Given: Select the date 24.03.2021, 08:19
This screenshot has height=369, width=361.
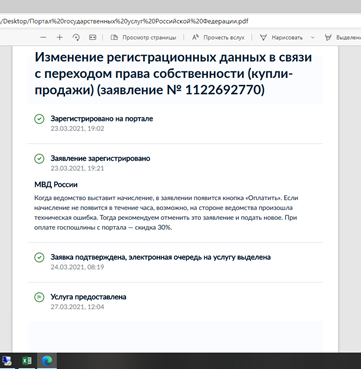Looking at the screenshot, I should point(77,267).
